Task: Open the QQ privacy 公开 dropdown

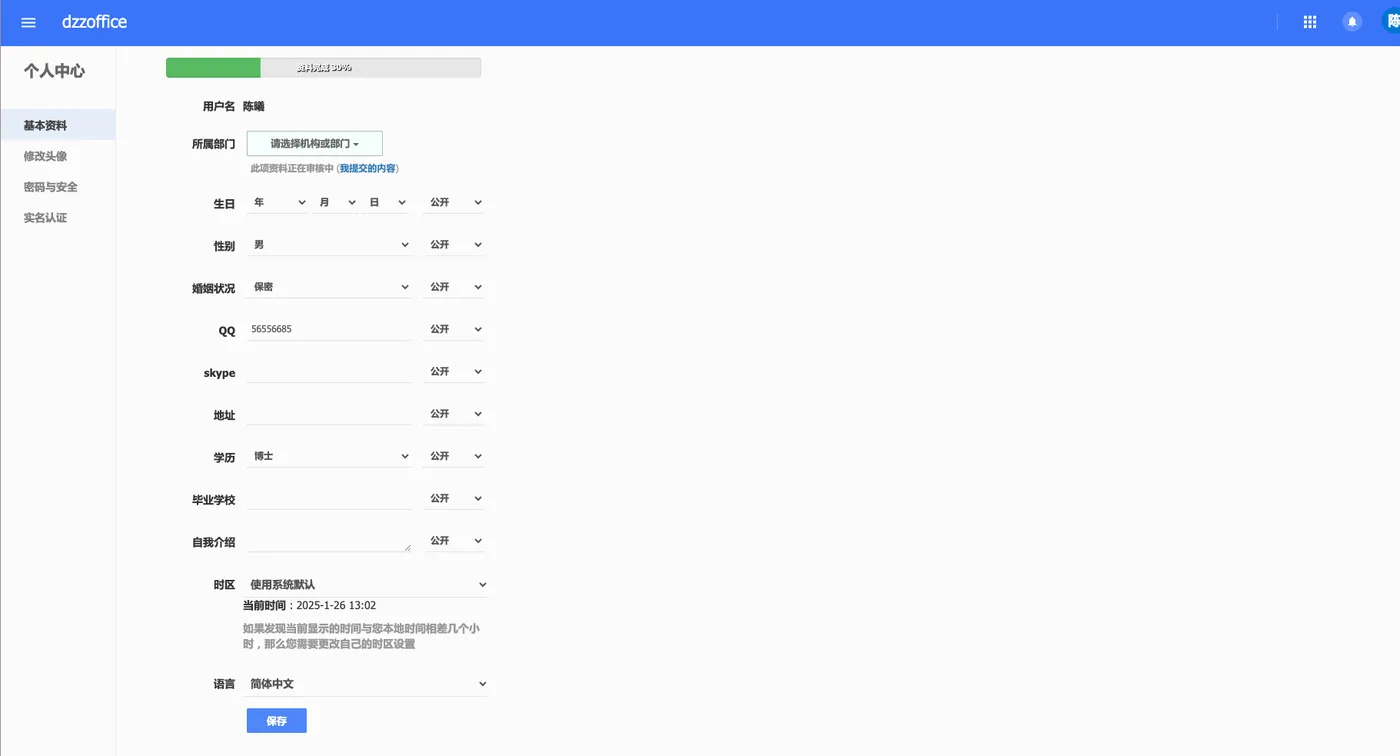Action: (455, 329)
